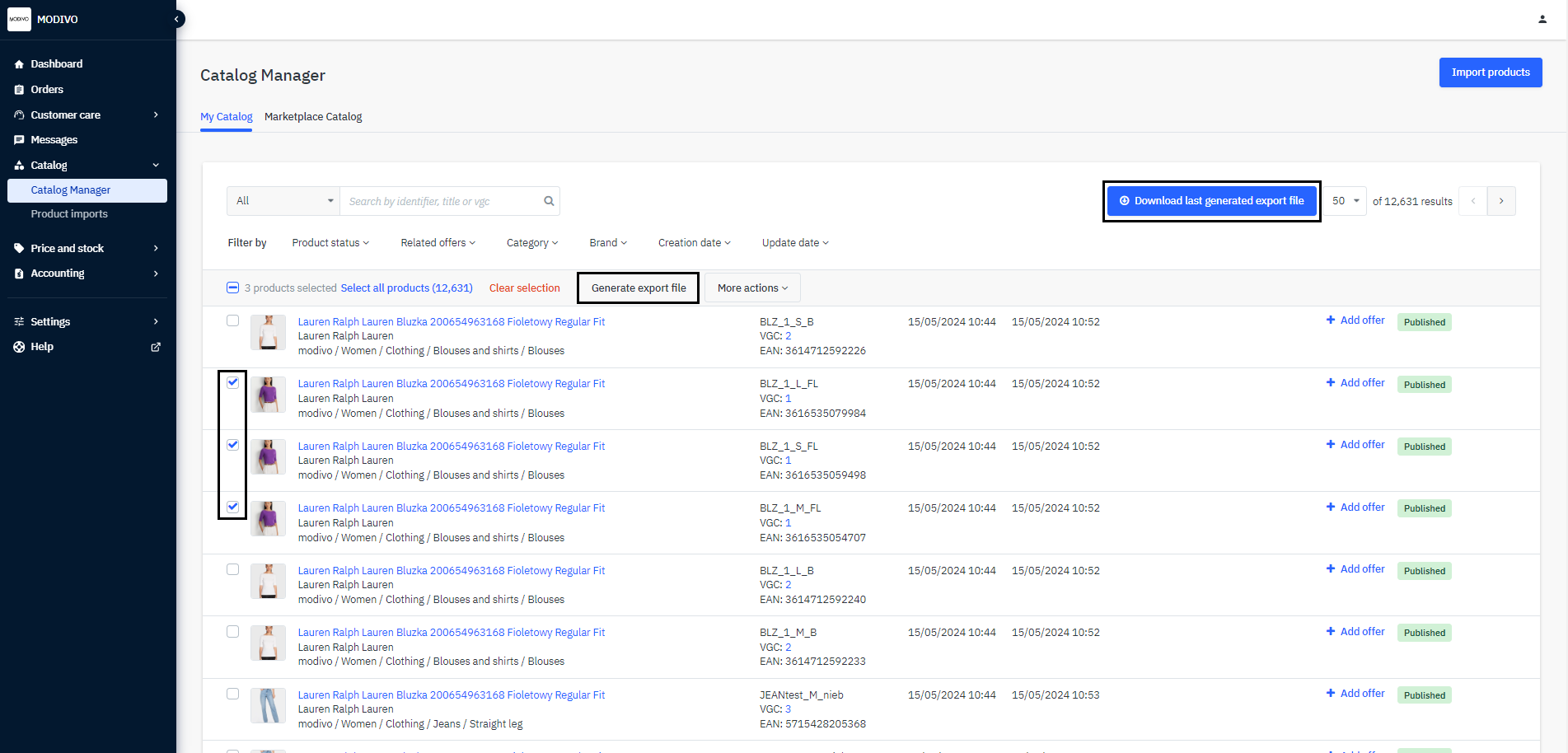Open the product title link for BLZ_1_S_B
The image size is (1568, 753).
tap(452, 322)
